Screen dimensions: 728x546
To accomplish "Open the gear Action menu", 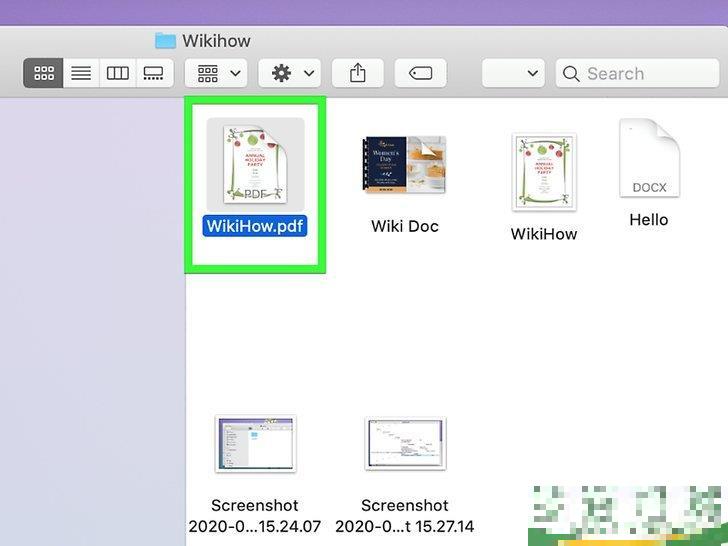I will 289,73.
